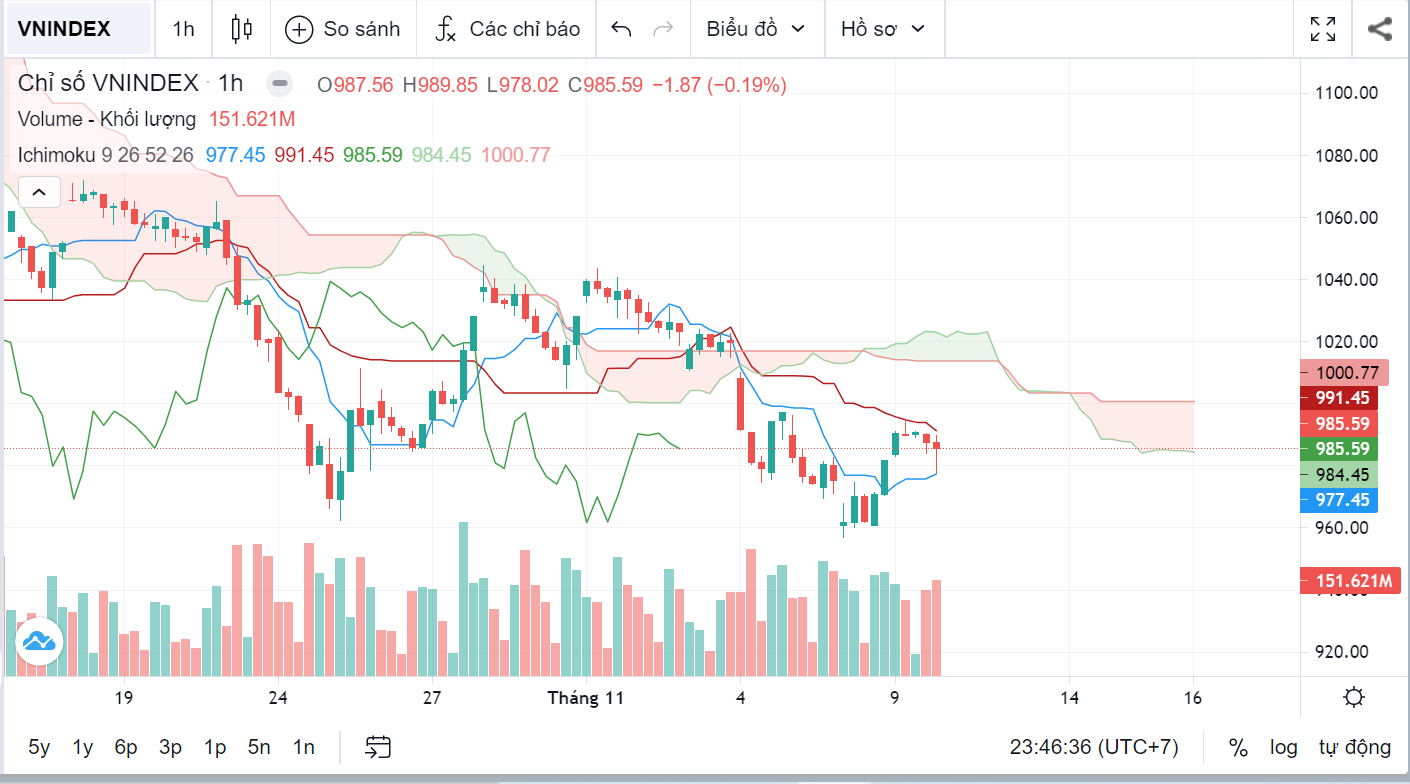Enter fullscreen mode with the expand icon
The image size is (1410, 784).
1323,29
